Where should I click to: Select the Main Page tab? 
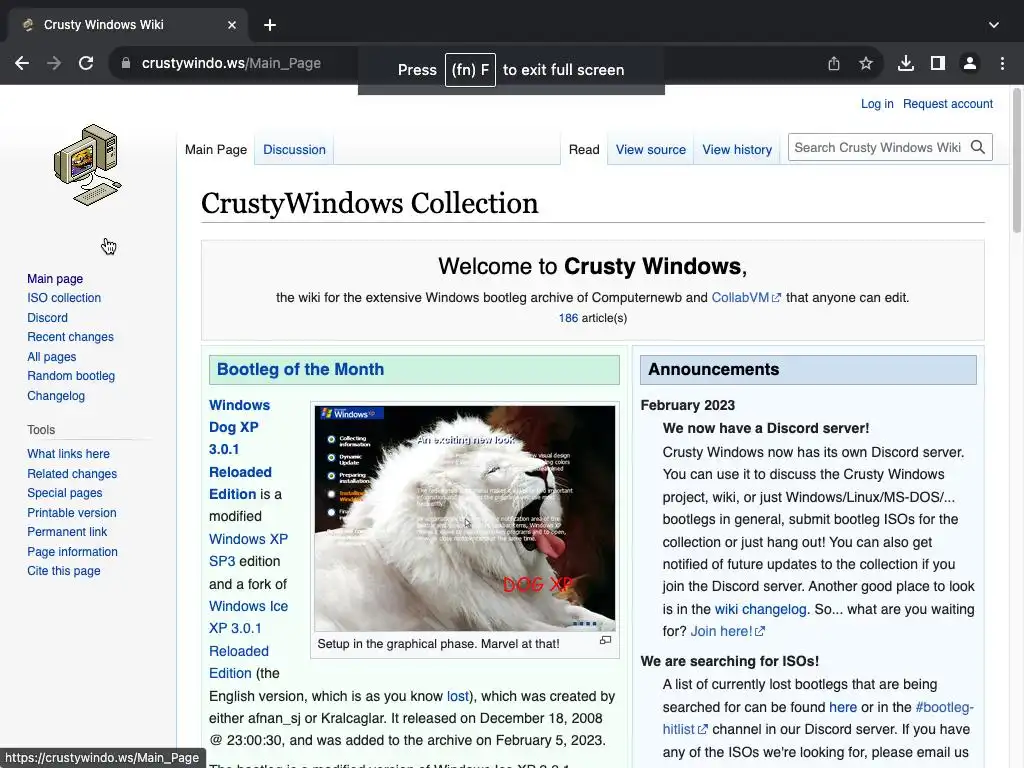click(216, 150)
